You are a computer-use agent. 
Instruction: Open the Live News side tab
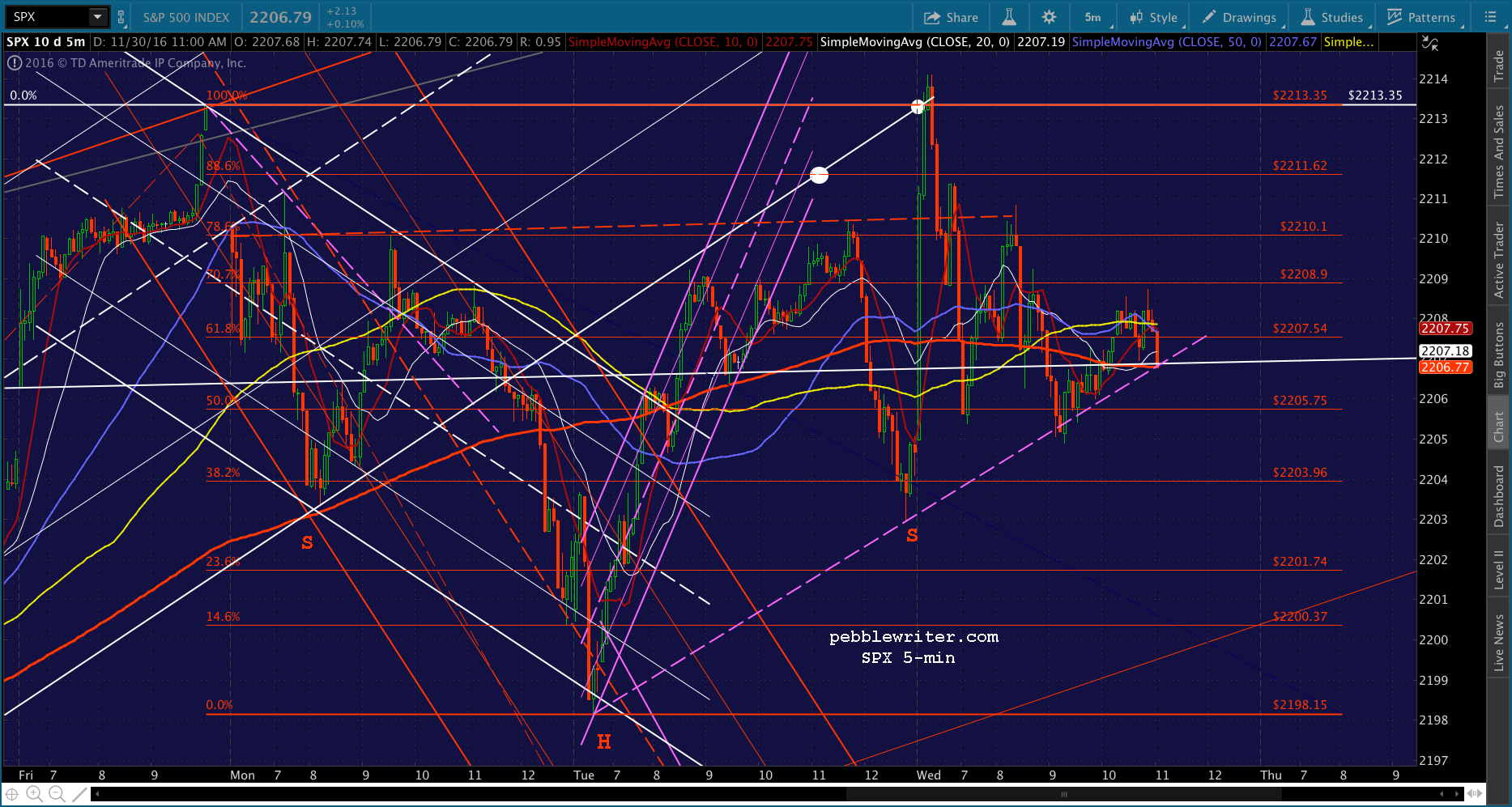[1499, 642]
